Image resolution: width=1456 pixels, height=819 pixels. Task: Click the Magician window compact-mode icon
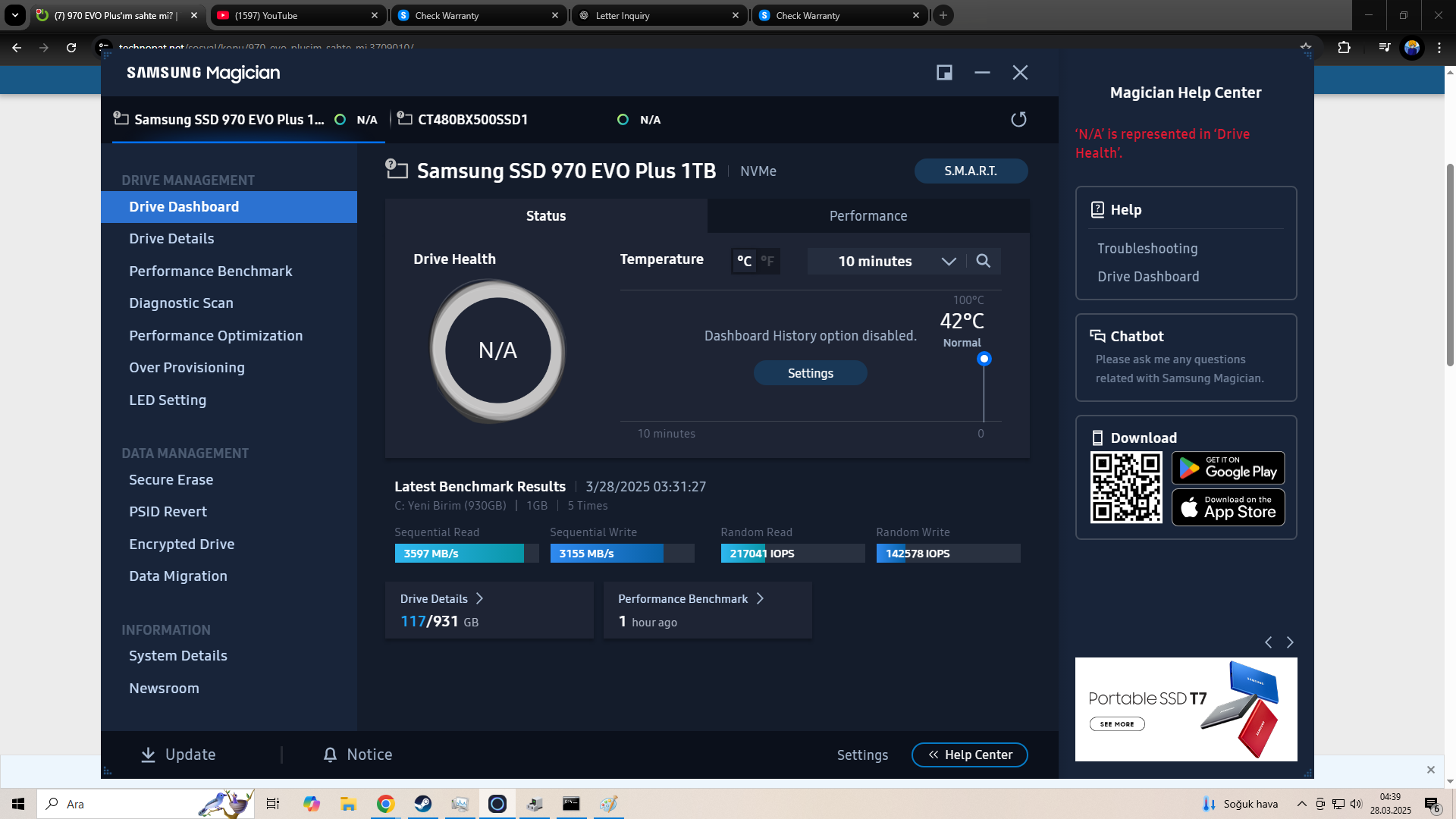(944, 73)
